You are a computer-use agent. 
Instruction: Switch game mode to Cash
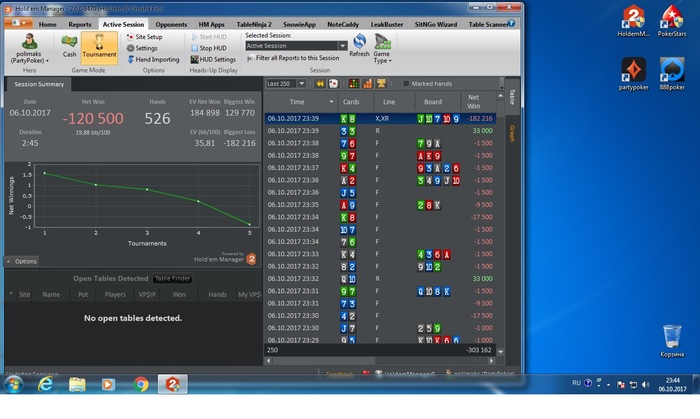[69, 46]
